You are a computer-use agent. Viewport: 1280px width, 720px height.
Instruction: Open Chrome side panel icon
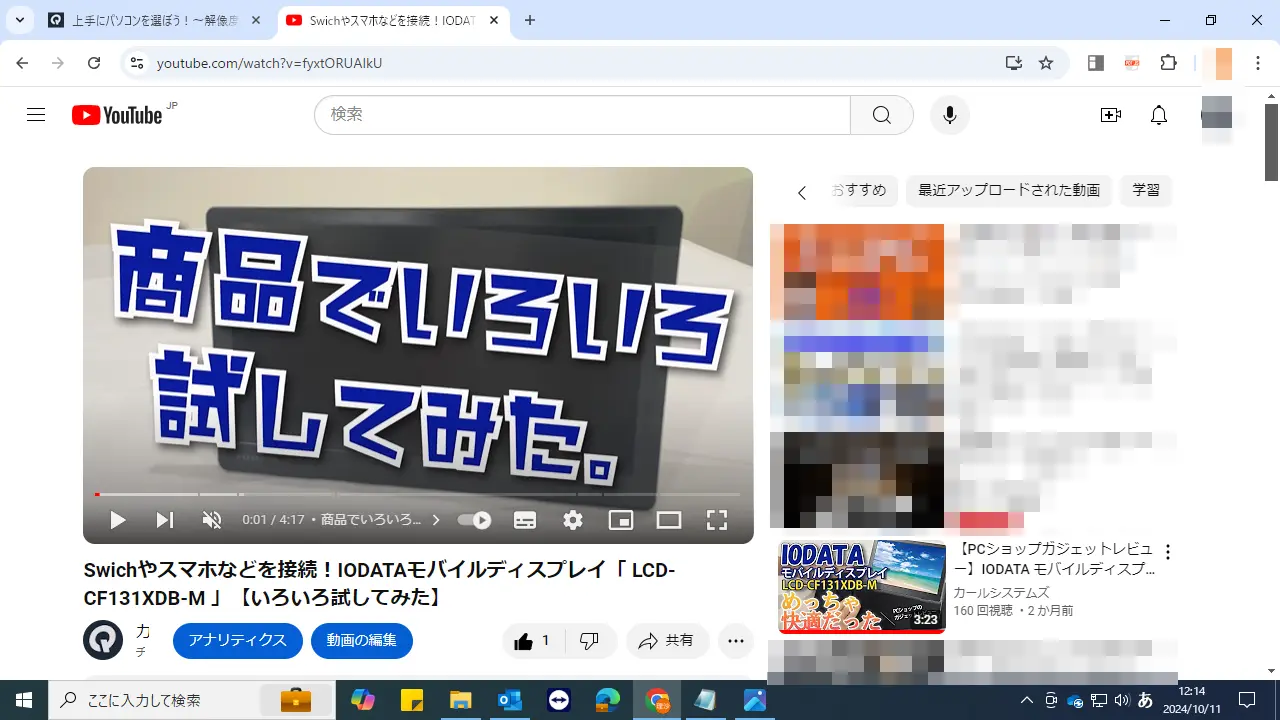tap(1096, 63)
